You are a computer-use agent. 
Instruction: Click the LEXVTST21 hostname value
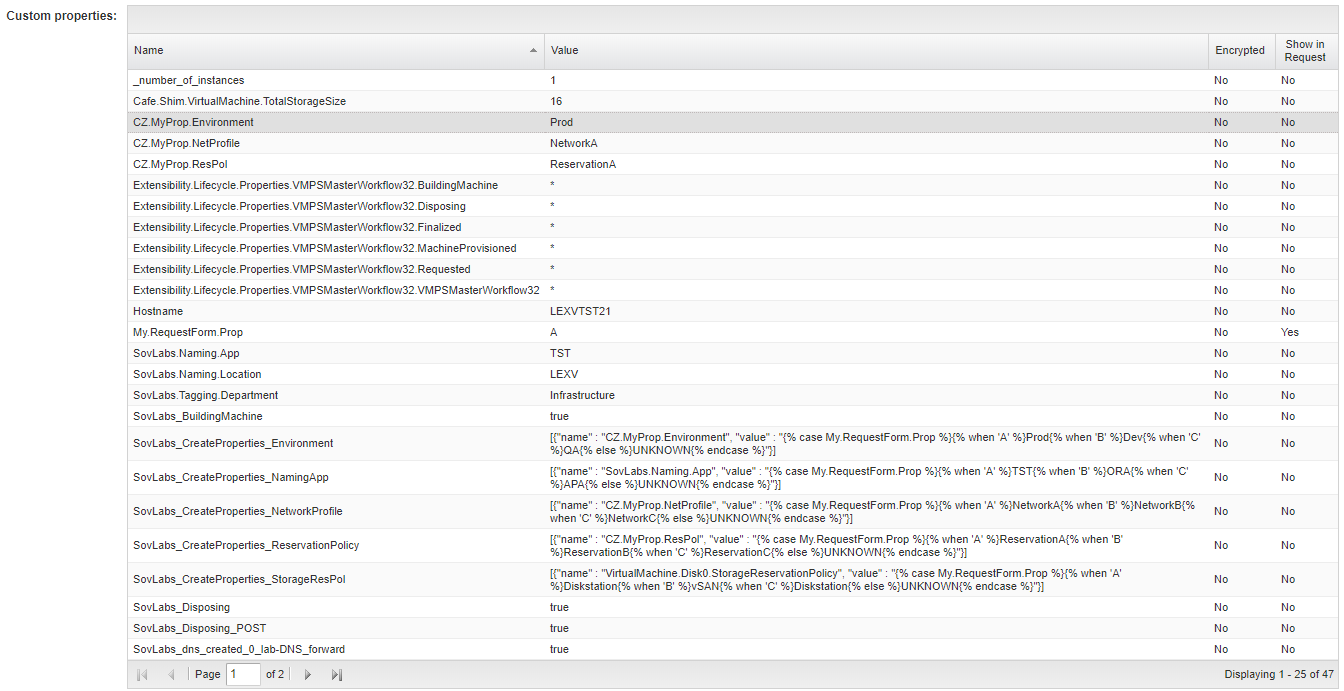pos(580,311)
